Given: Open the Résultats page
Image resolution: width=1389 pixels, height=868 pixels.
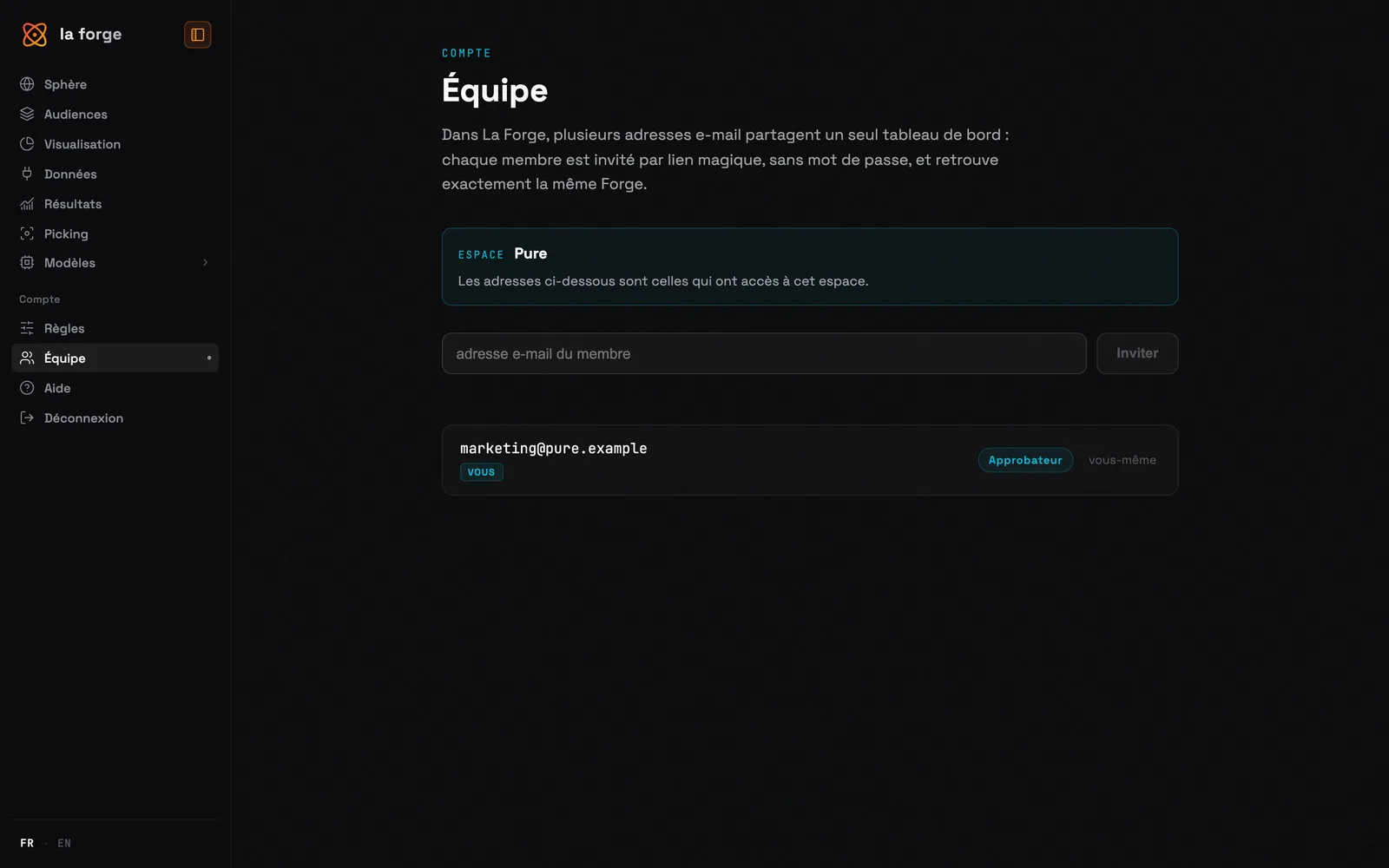Looking at the screenshot, I should click(x=115, y=204).
